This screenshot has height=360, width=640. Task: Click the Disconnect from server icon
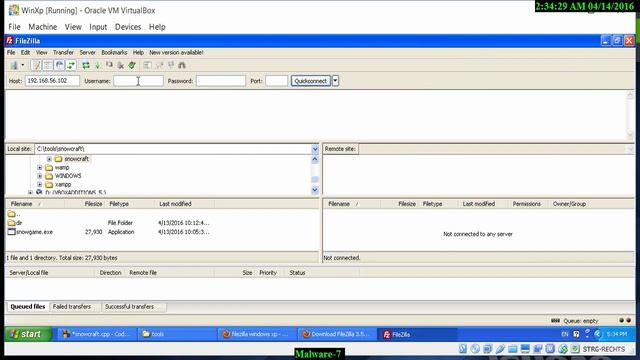click(120, 65)
